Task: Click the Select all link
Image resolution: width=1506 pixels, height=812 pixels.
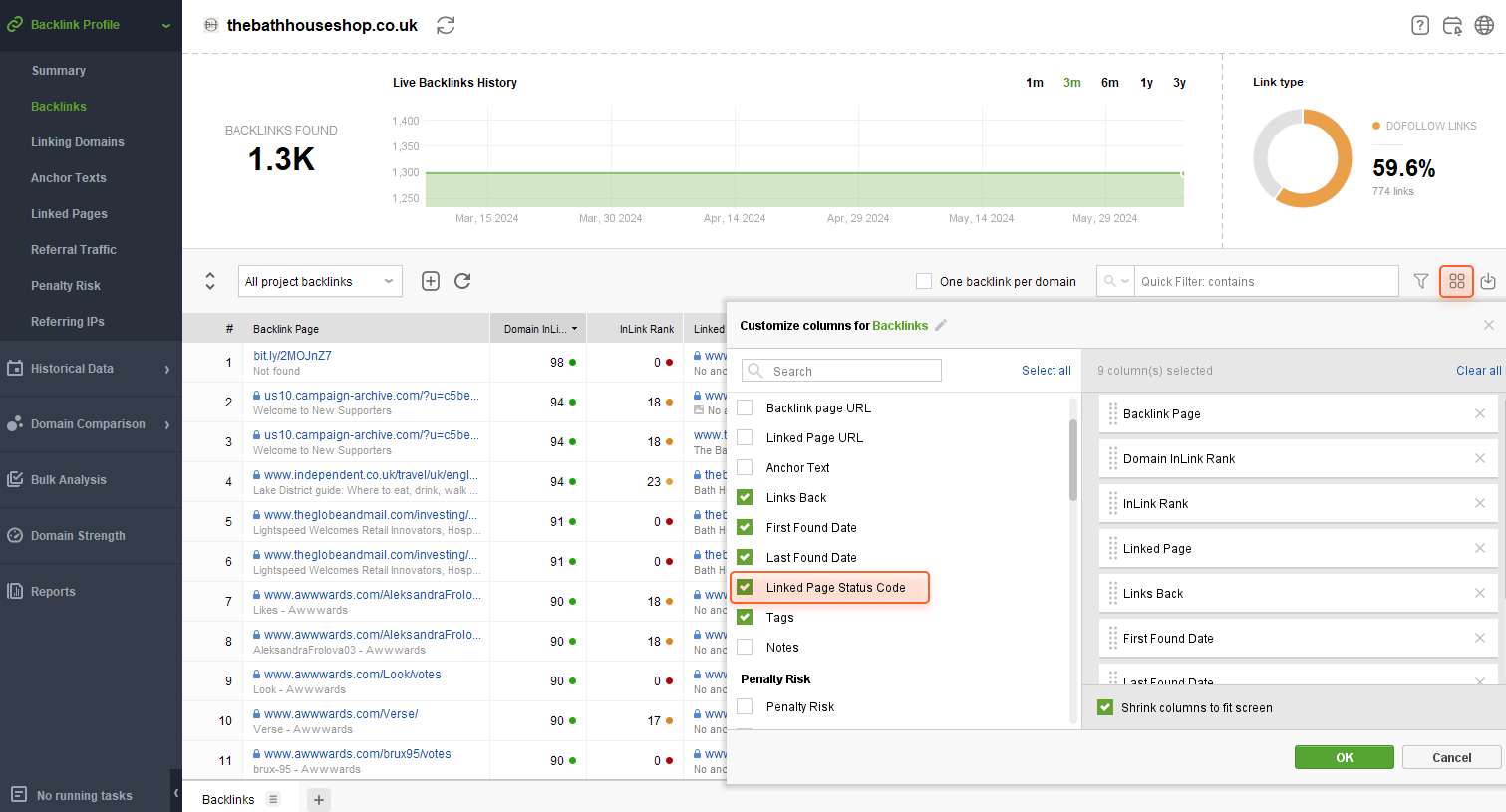Action: [x=1046, y=370]
